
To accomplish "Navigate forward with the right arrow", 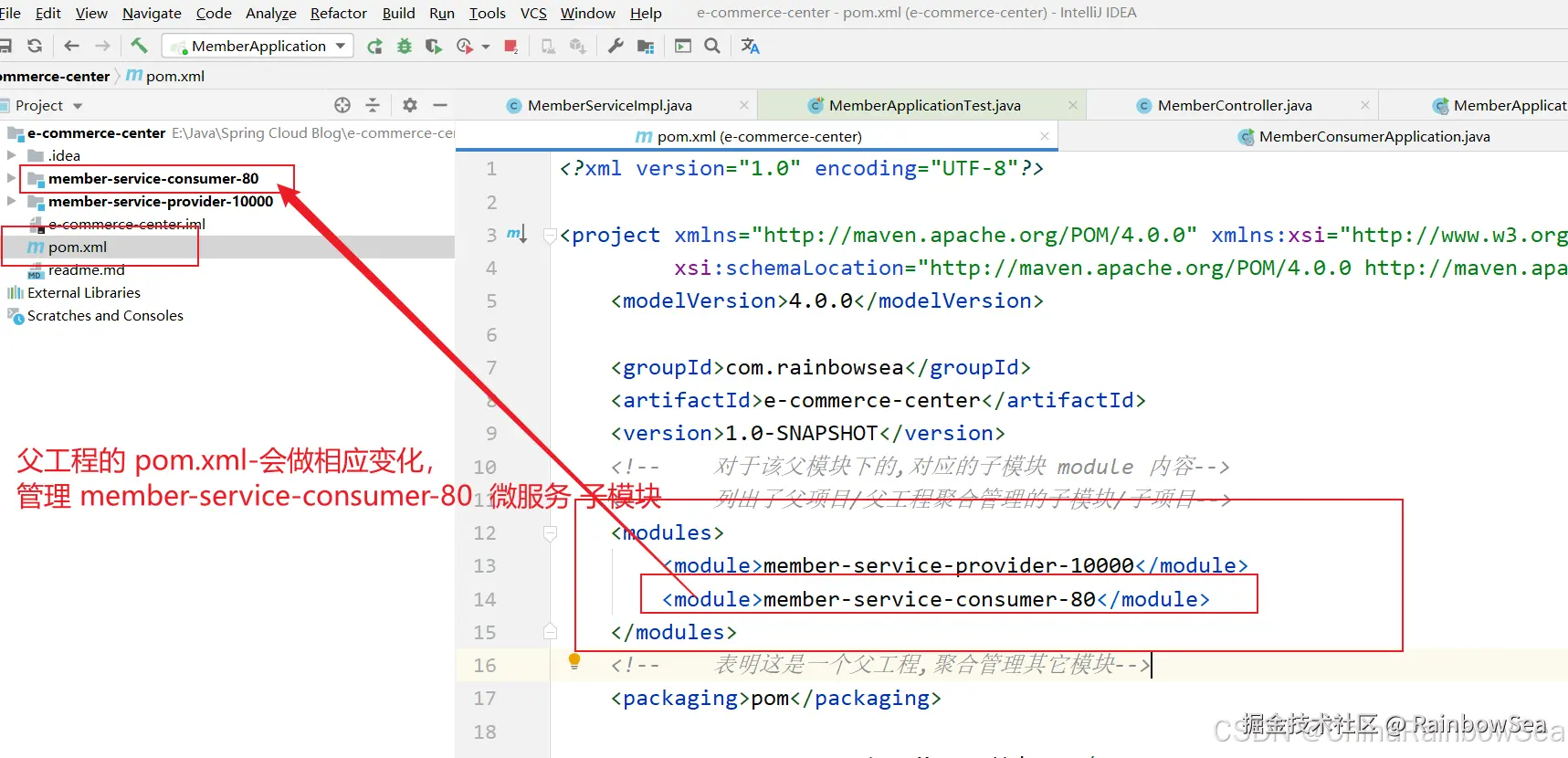I will coord(102,46).
